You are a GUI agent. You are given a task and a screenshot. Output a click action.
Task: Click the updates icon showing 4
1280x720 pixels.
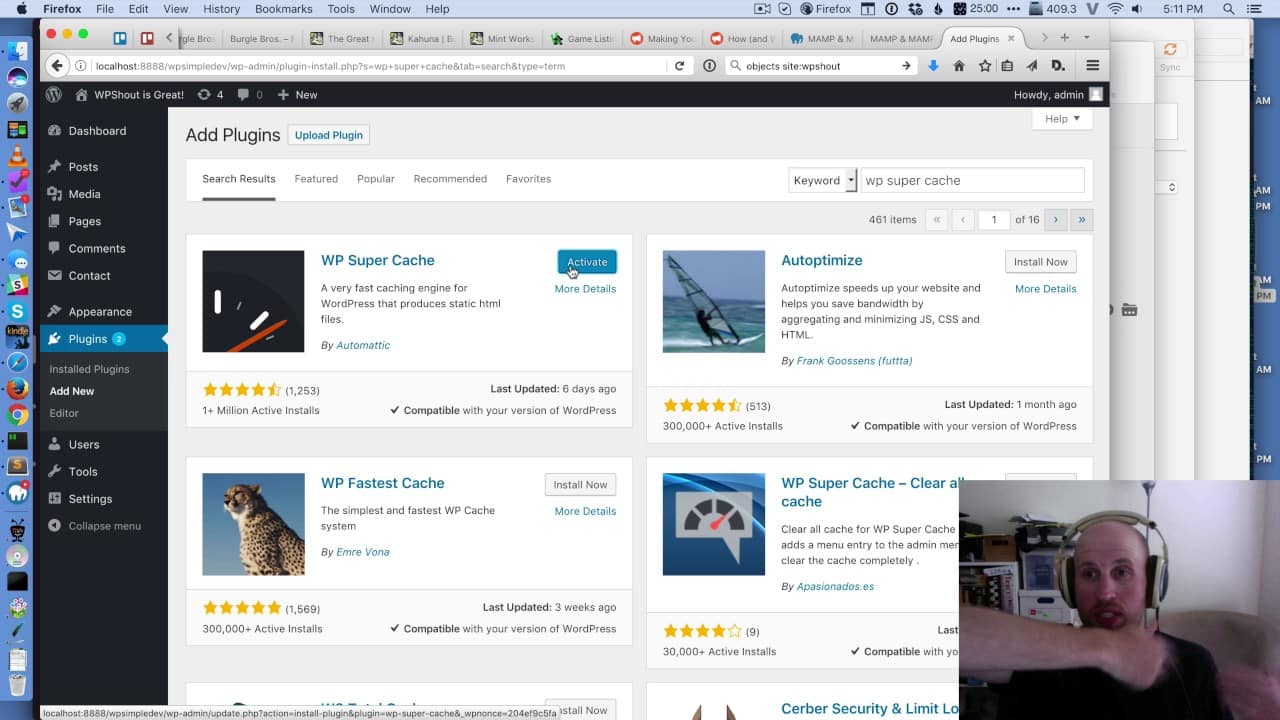coord(210,95)
